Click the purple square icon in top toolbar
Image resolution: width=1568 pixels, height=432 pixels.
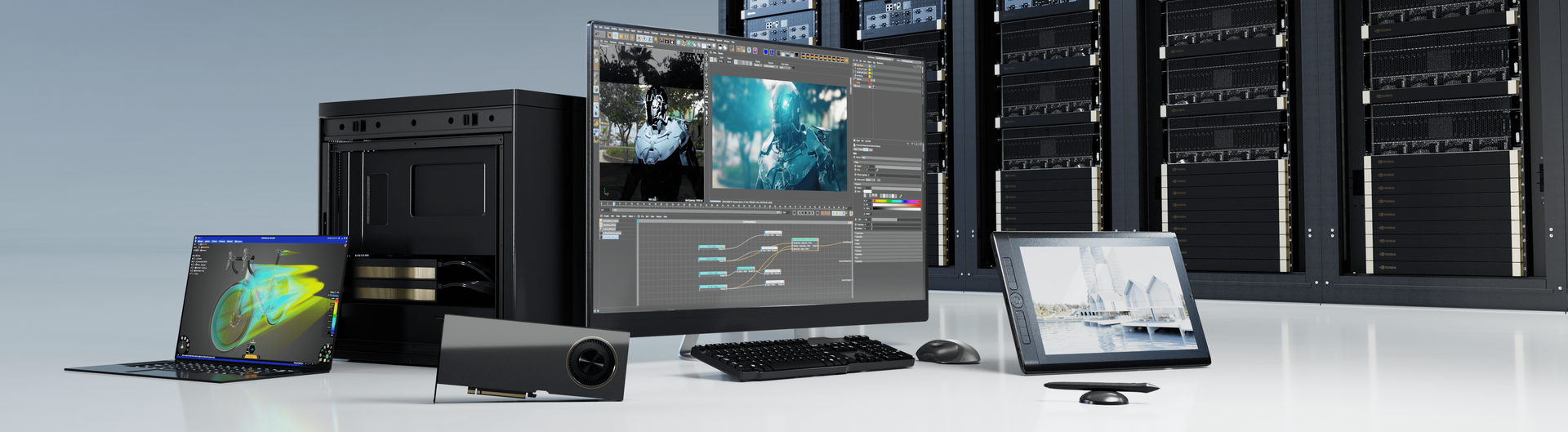click(x=755, y=51)
